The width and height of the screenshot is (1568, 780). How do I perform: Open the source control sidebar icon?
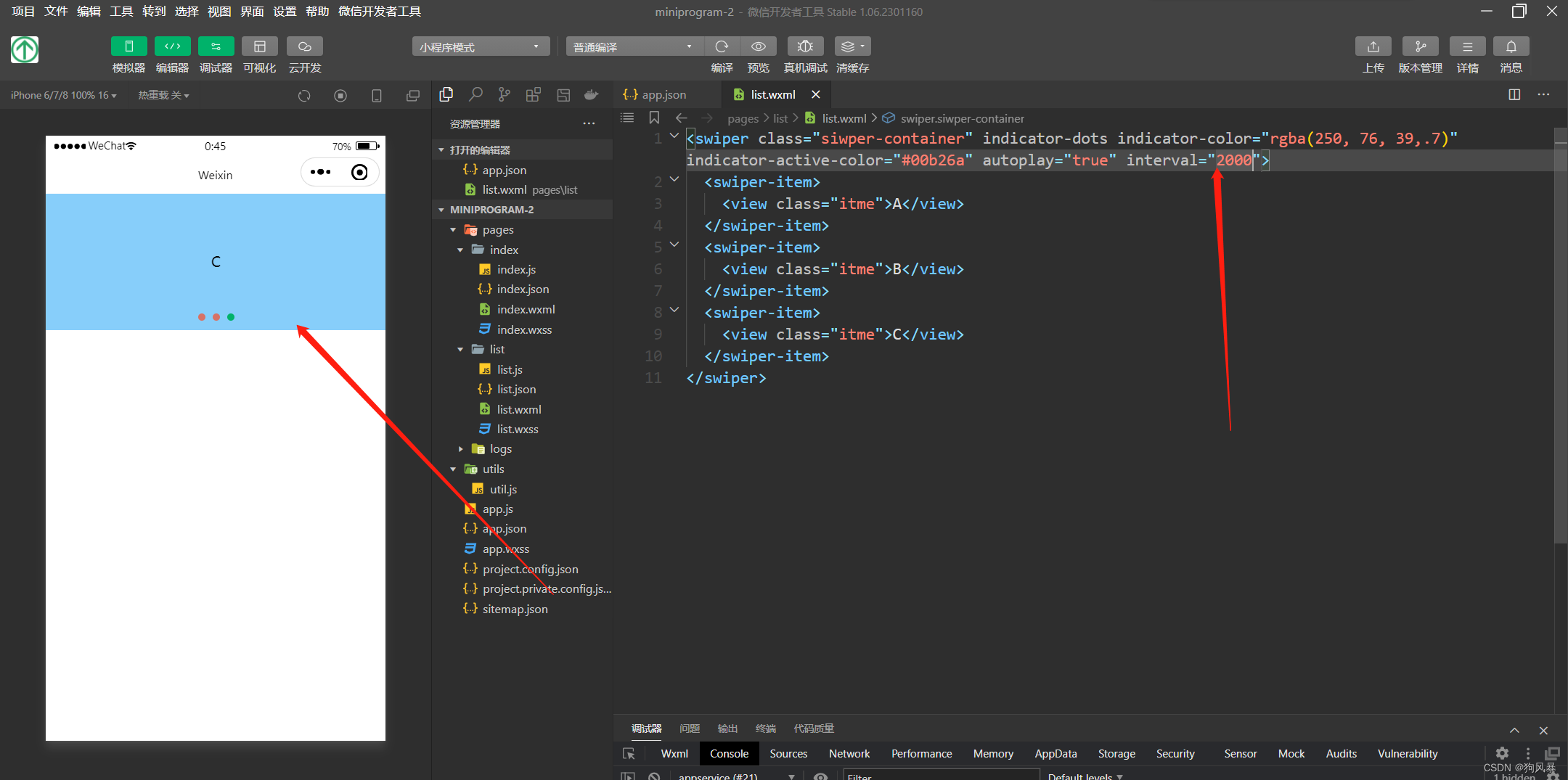pyautogui.click(x=505, y=94)
